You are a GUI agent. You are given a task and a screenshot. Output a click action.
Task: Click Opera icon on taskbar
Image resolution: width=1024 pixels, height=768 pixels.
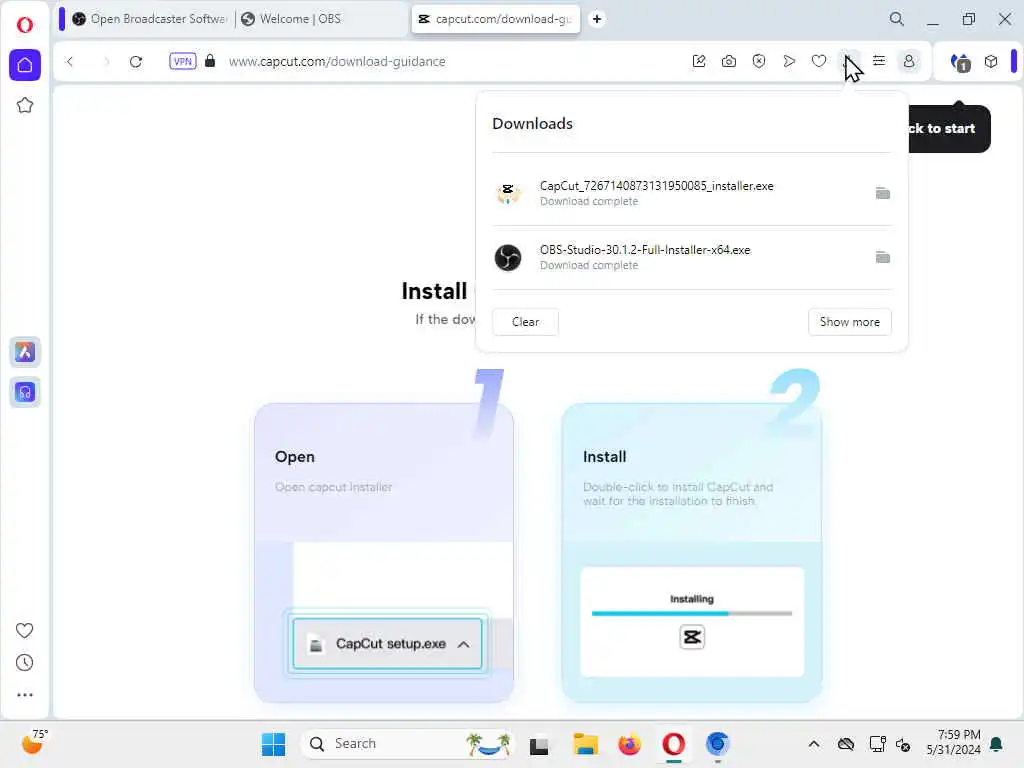[x=673, y=744]
